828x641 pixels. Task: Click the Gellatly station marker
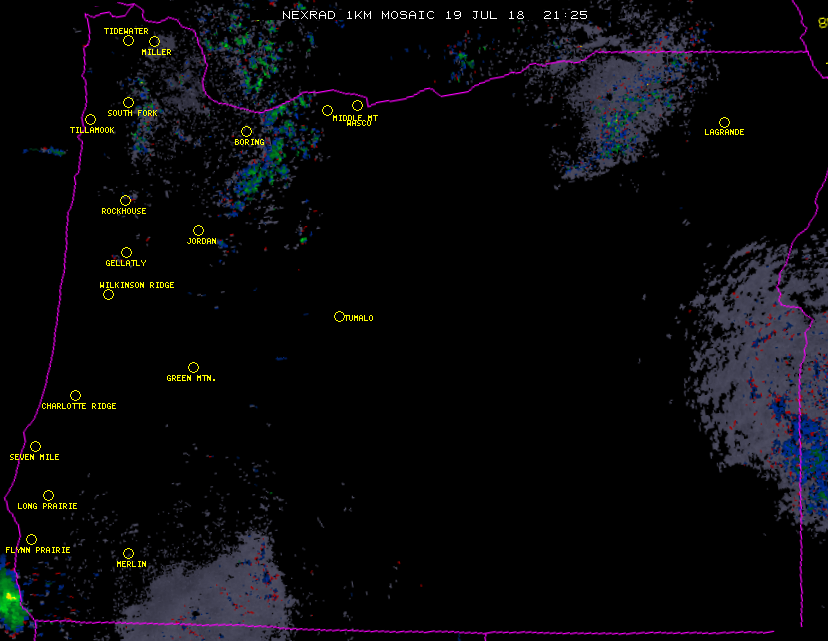pyautogui.click(x=126, y=253)
